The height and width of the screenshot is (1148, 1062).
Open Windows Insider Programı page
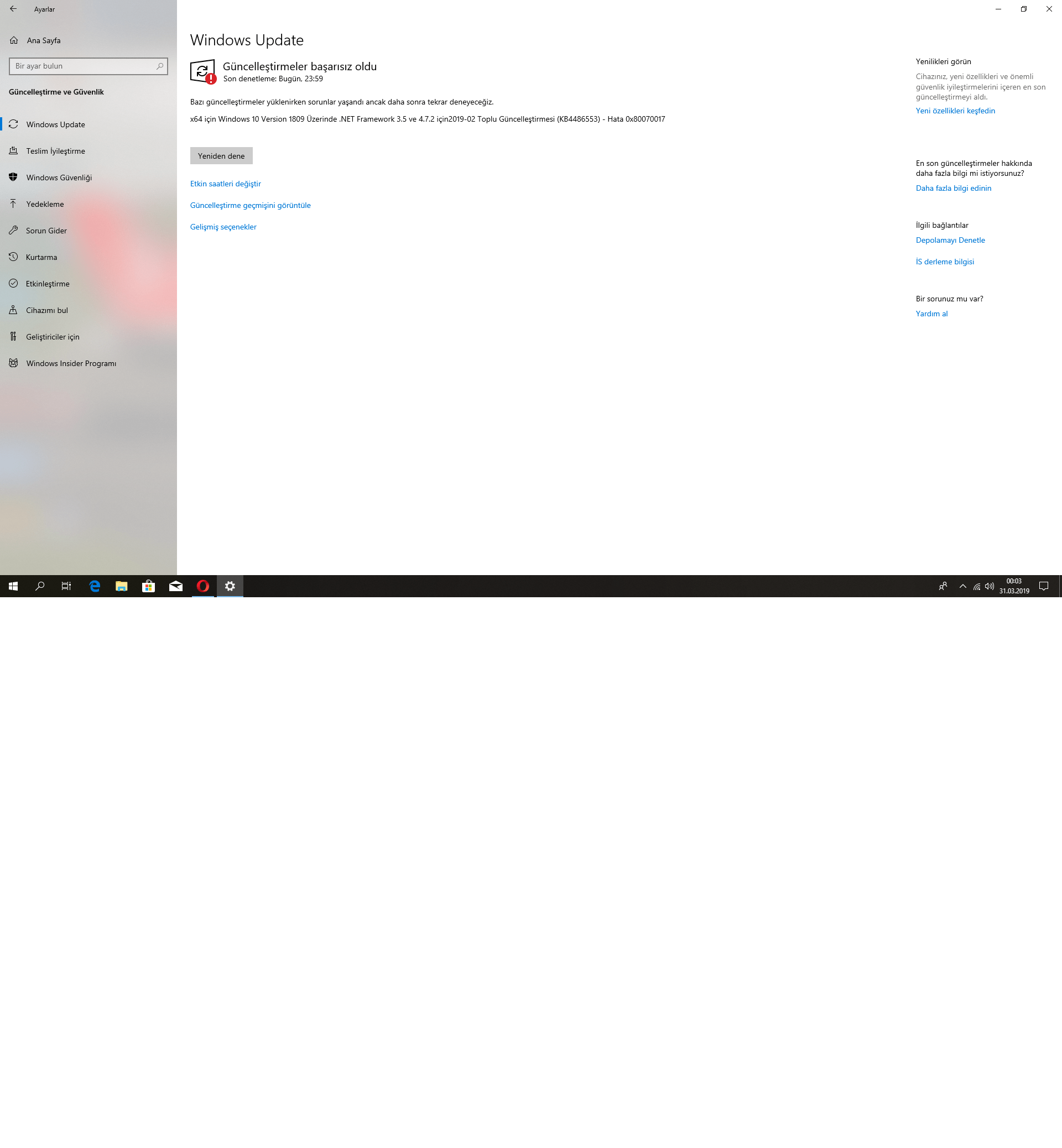point(71,363)
